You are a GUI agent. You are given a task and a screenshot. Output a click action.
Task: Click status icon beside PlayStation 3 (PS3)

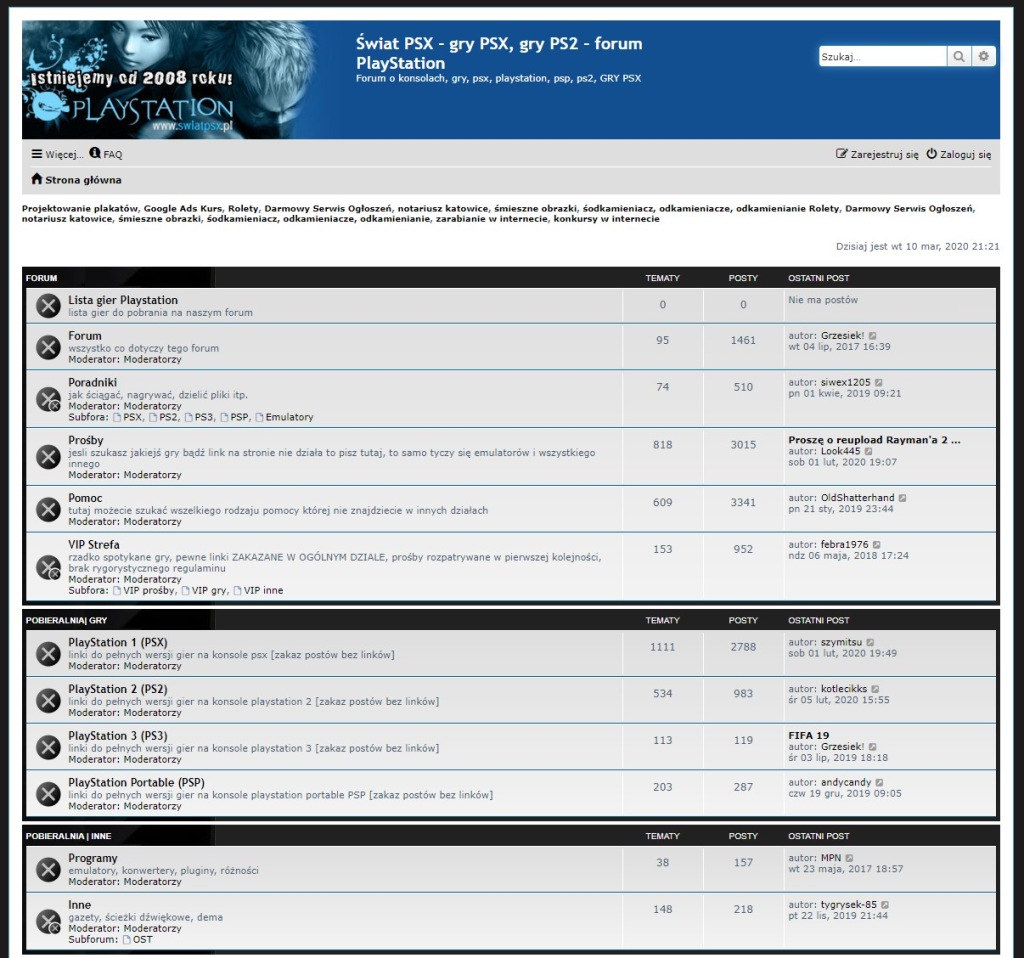(x=48, y=747)
